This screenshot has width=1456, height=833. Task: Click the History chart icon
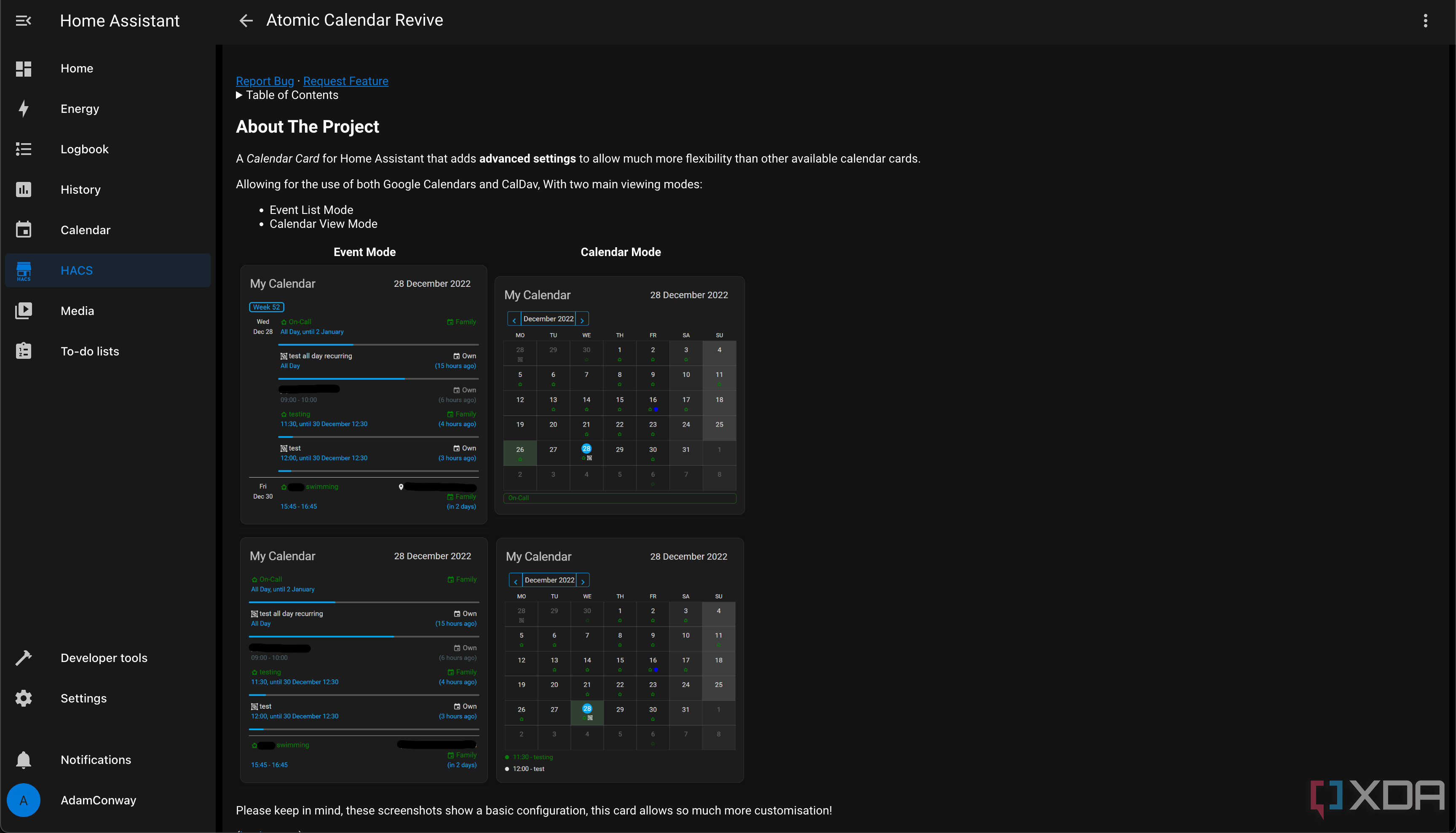point(24,190)
